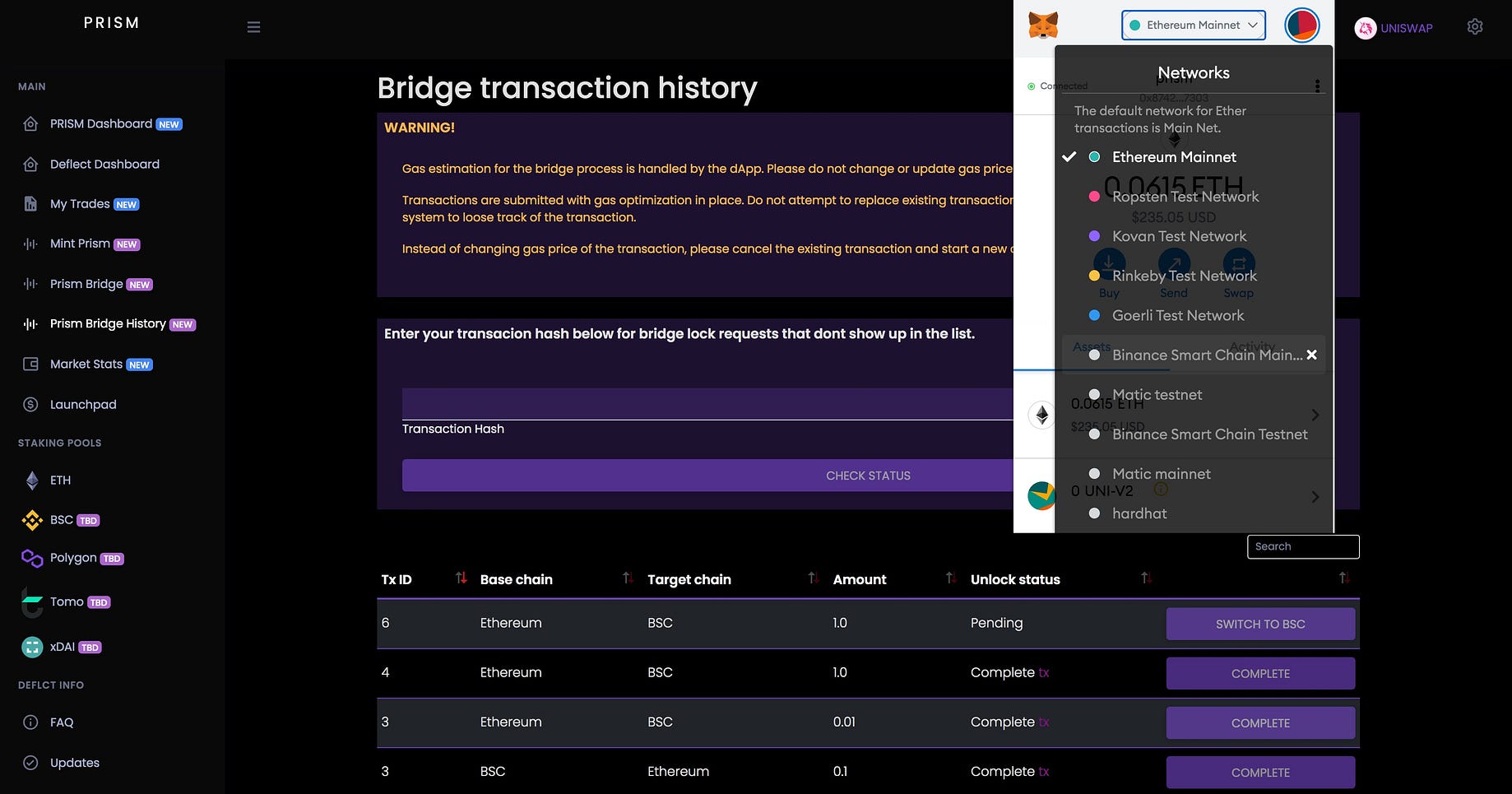Open the MetaMask account avatar
1512x794 pixels.
coord(1301,26)
